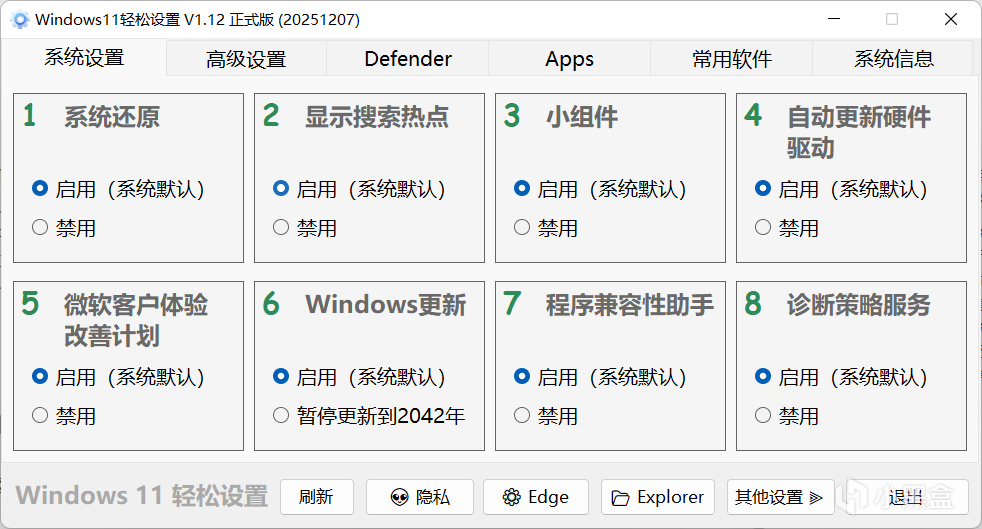
Task: Click the 刷新 refresh button
Action: pos(316,497)
